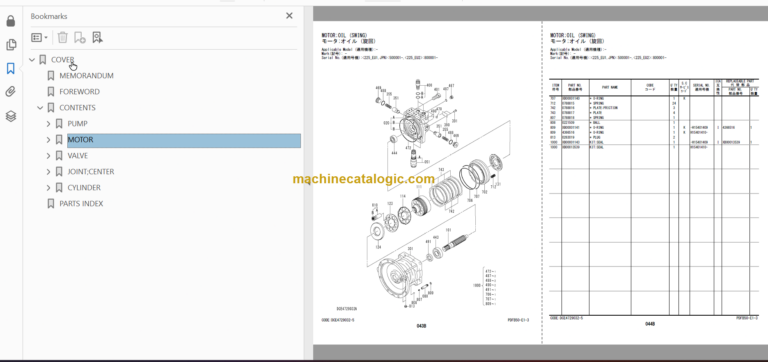Open the page thumbnails panel icon
Screen dimensions: 768x362
11,45
